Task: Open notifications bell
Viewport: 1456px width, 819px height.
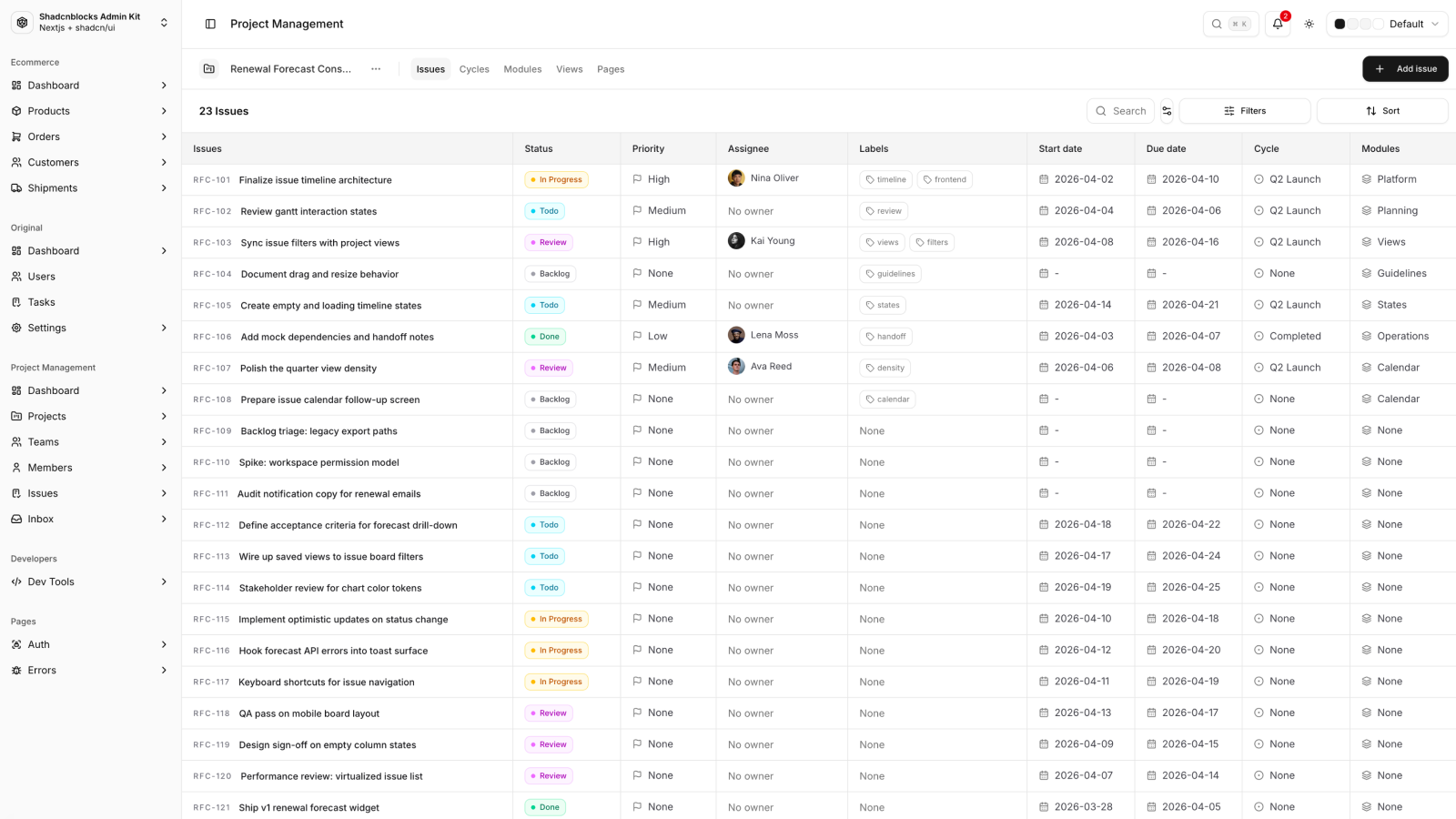Action: click(1278, 24)
